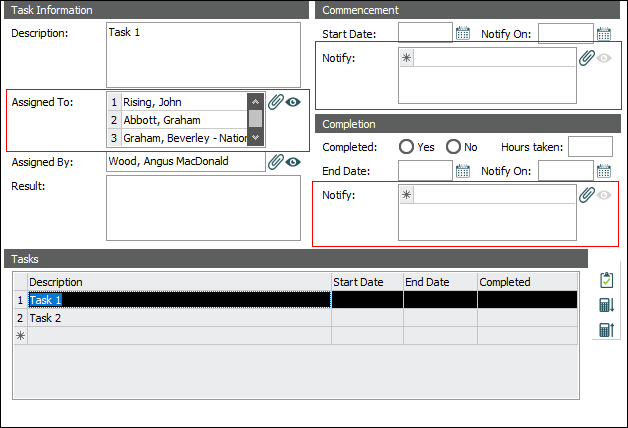Click the paperclip next to Commencement Notify
This screenshot has height=428, width=628.
pyautogui.click(x=587, y=58)
